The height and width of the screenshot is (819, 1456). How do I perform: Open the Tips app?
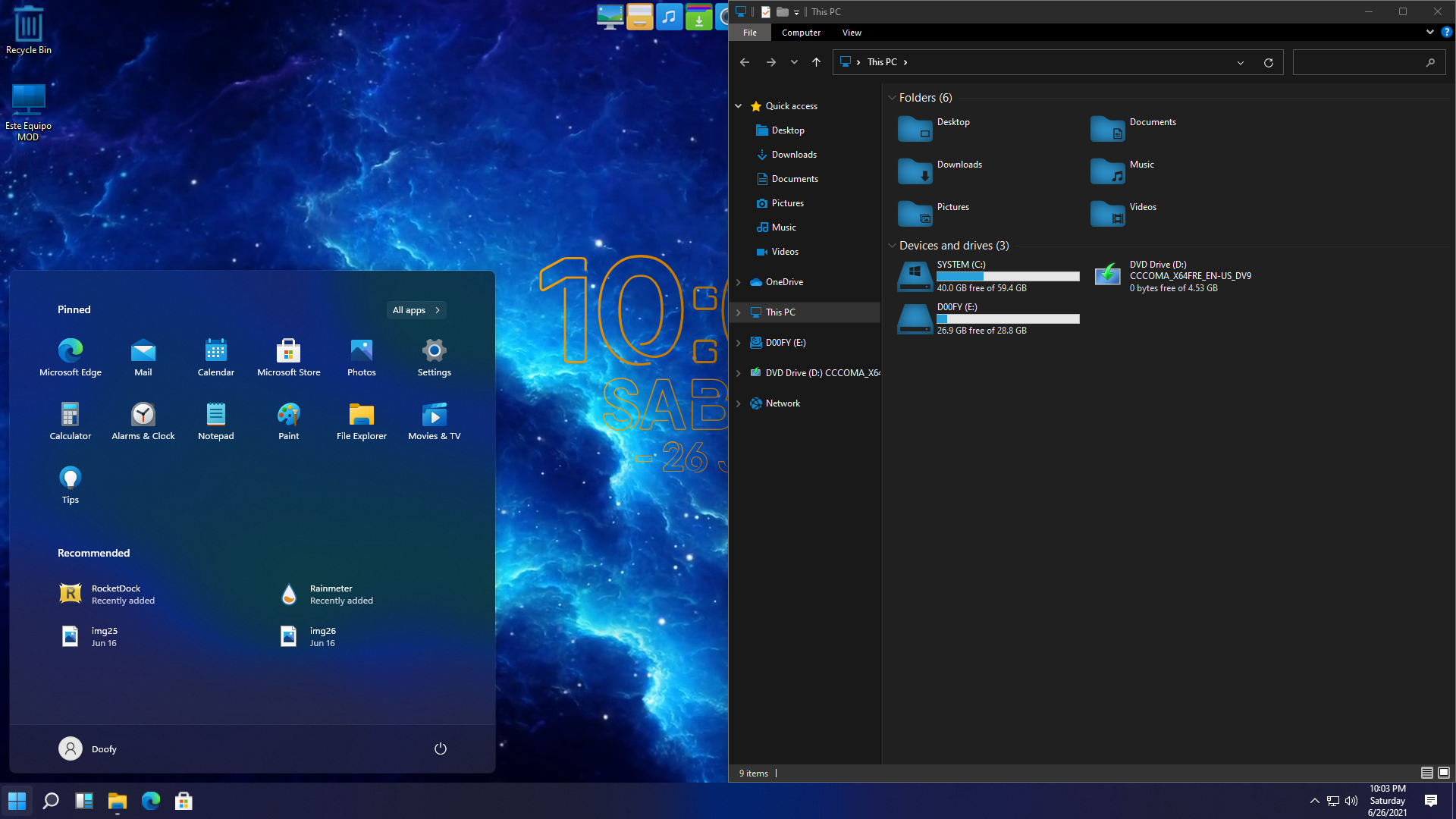[x=71, y=484]
